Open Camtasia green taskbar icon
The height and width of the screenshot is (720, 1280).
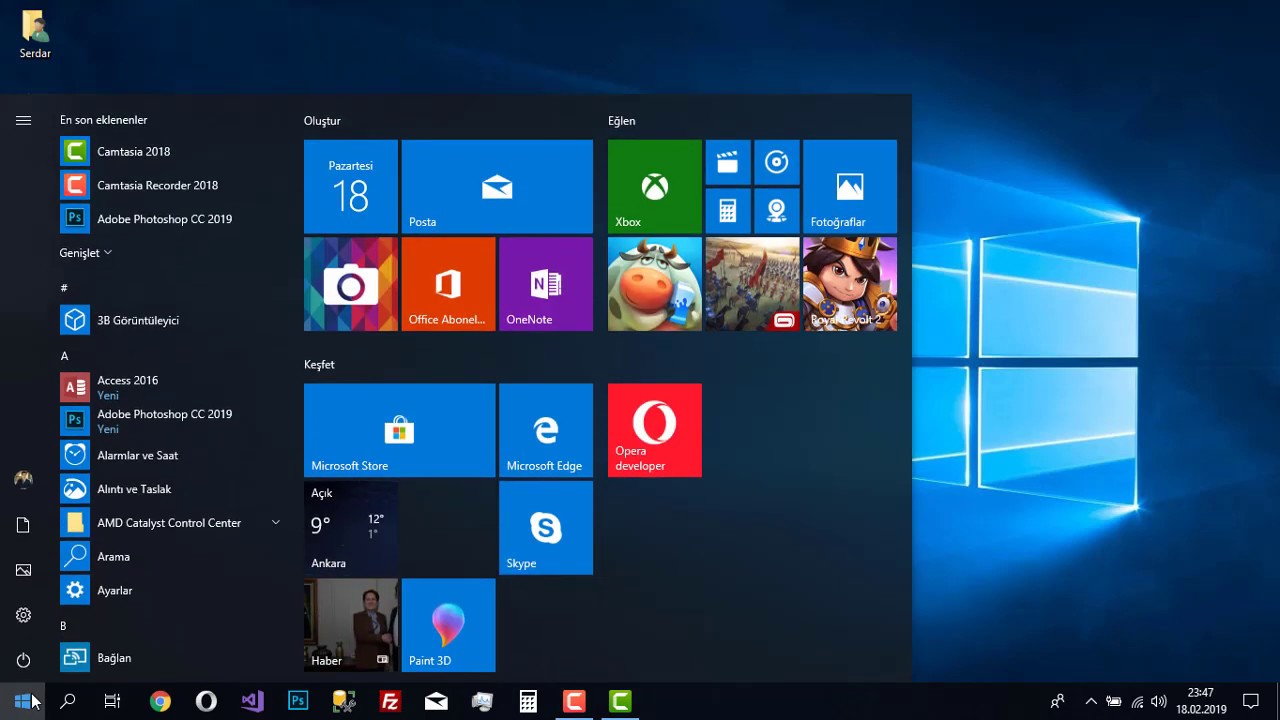point(620,701)
